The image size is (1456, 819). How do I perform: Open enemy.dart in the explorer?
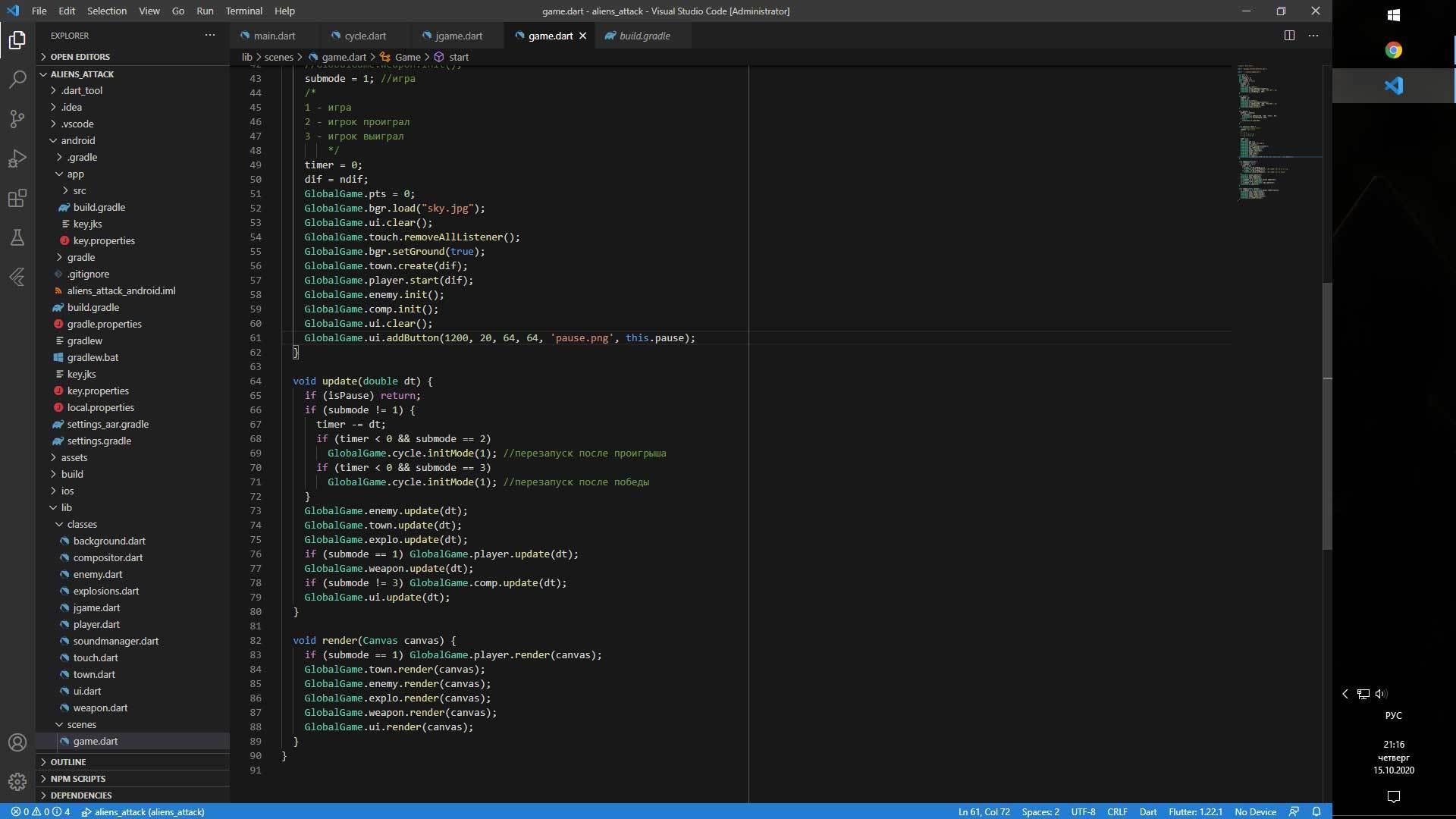98,574
